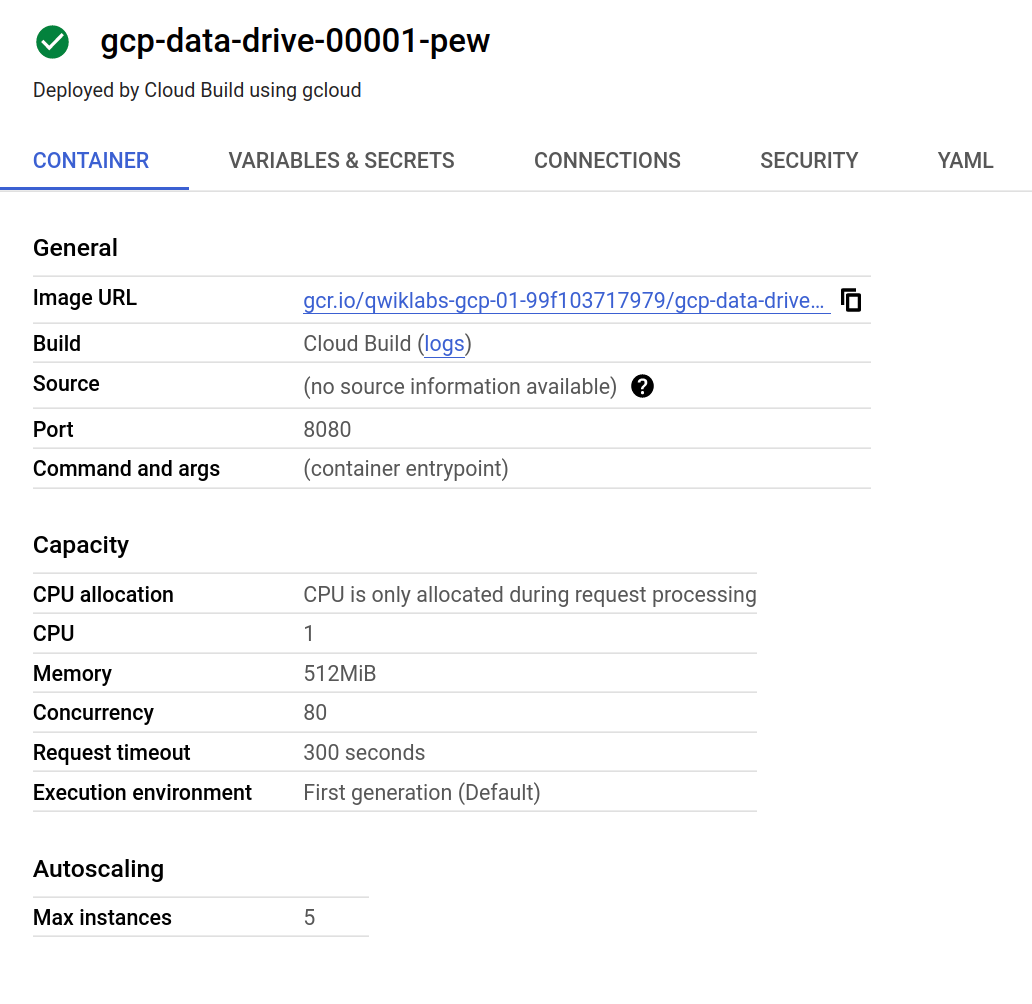Click the Request timeout label
The width and height of the screenshot is (1032, 1004).
pos(111,753)
